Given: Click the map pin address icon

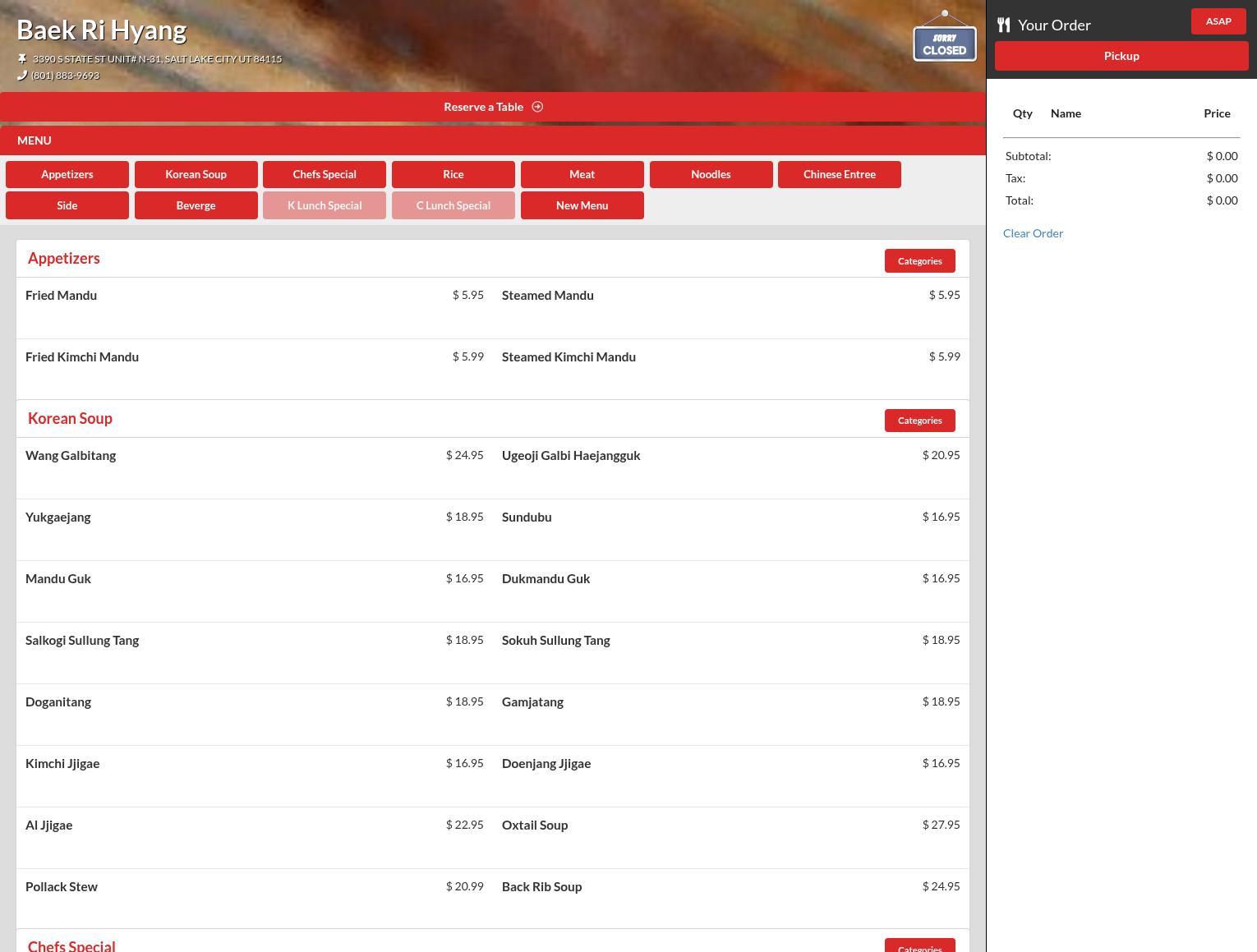Looking at the screenshot, I should click(22, 59).
